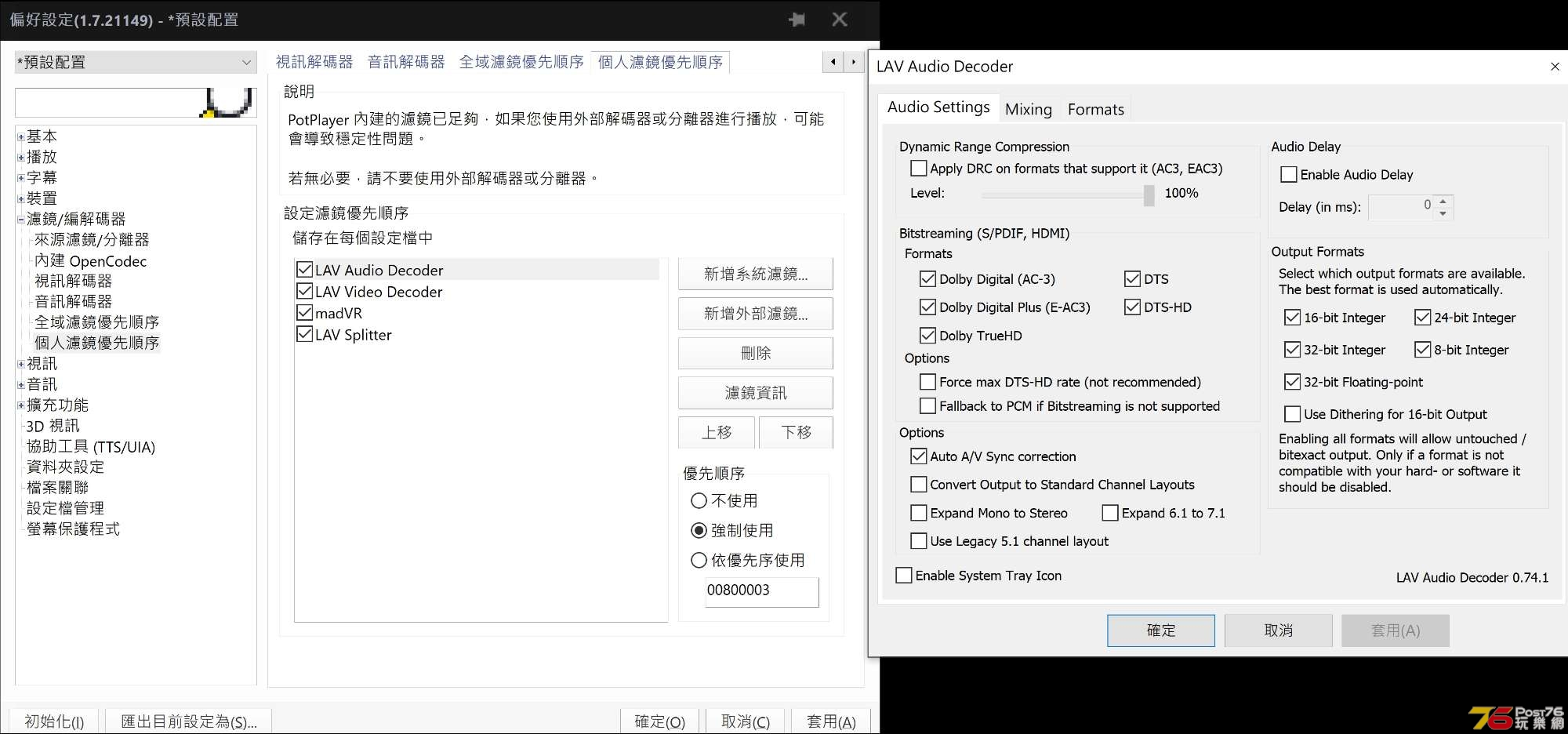This screenshot has width=1568, height=734.
Task: Click 新增外部濾鏡 button
Action: [x=755, y=314]
